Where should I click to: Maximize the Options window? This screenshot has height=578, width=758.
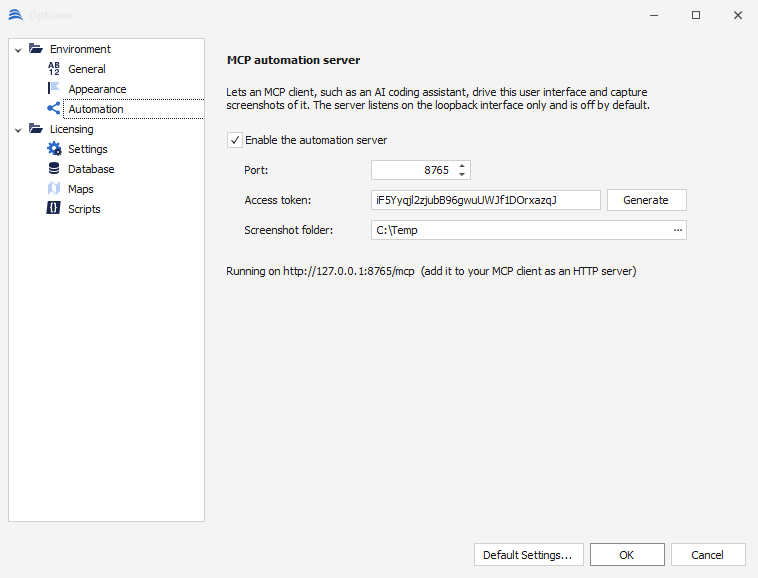(x=696, y=15)
